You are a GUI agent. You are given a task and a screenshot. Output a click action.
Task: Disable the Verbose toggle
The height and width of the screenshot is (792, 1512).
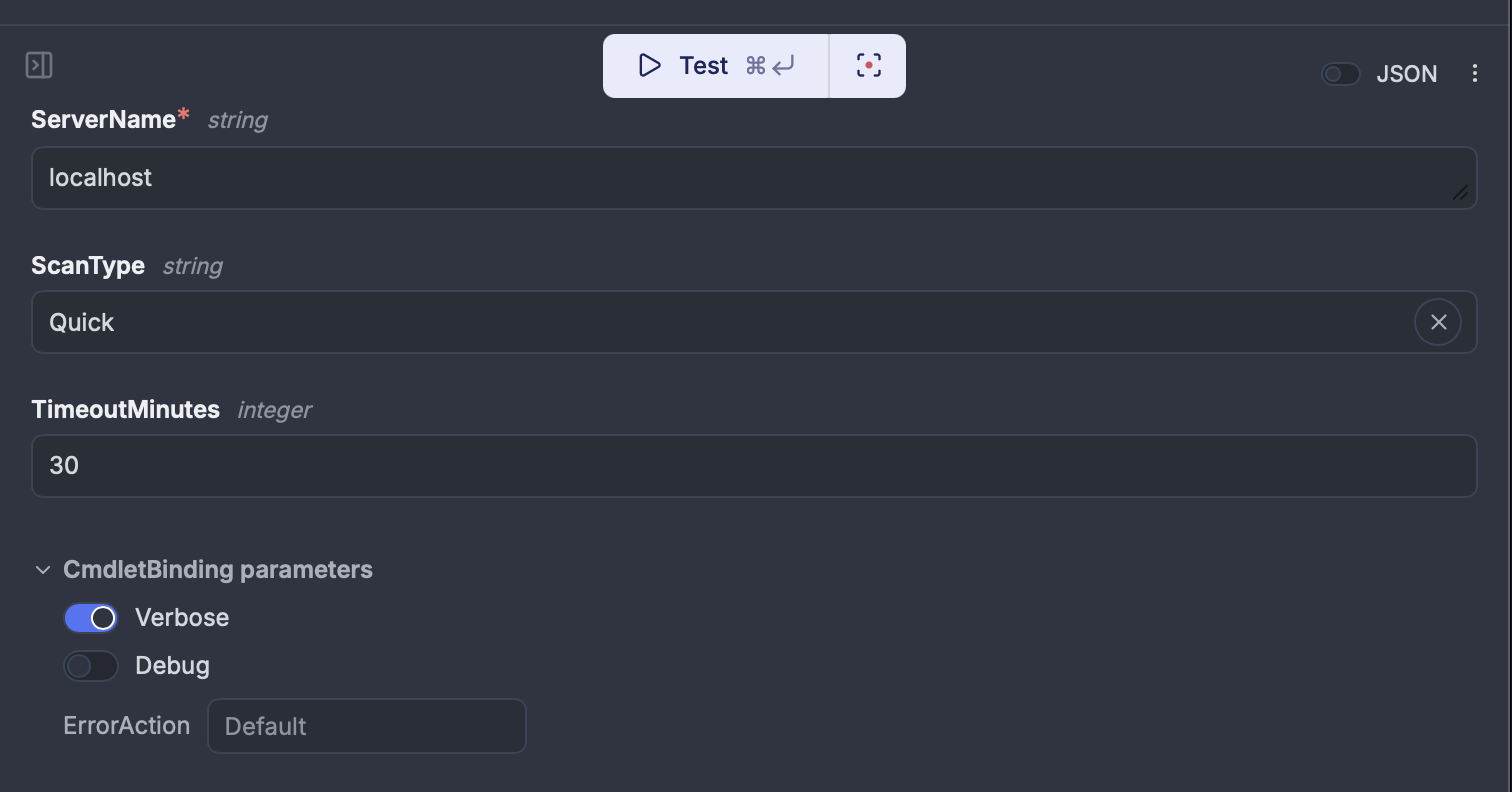pos(91,618)
